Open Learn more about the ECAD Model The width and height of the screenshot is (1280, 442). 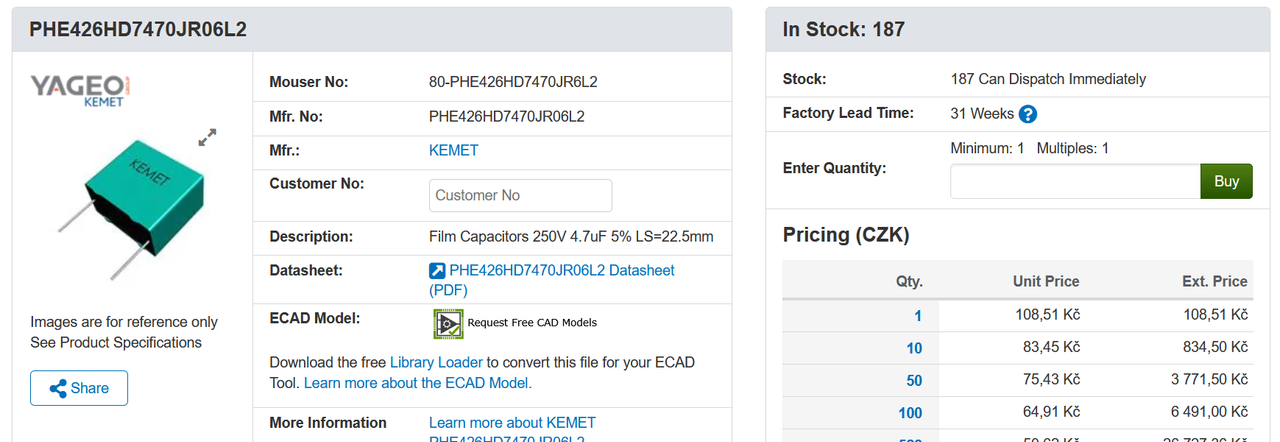[x=418, y=383]
